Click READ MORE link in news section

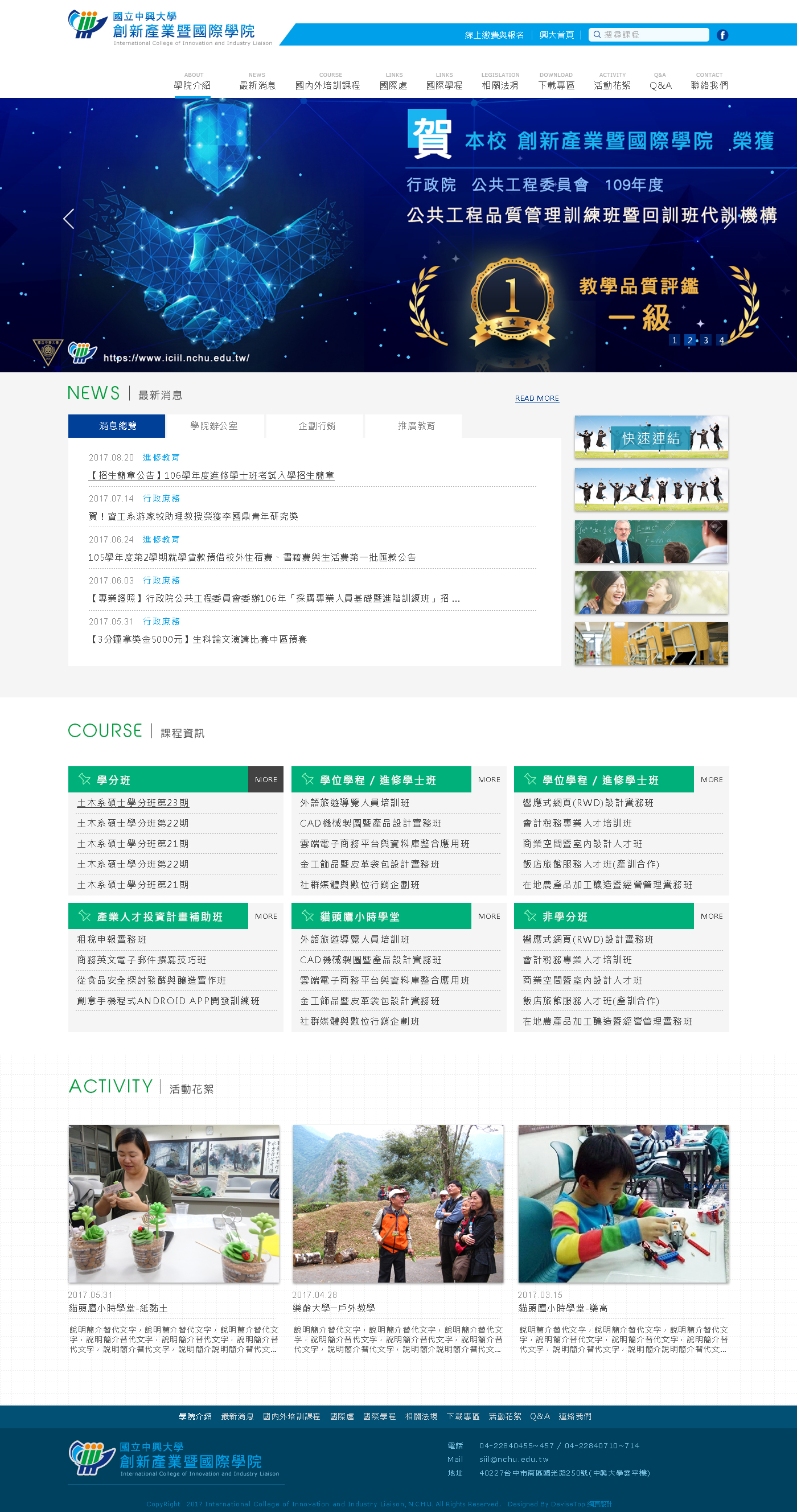pos(536,398)
